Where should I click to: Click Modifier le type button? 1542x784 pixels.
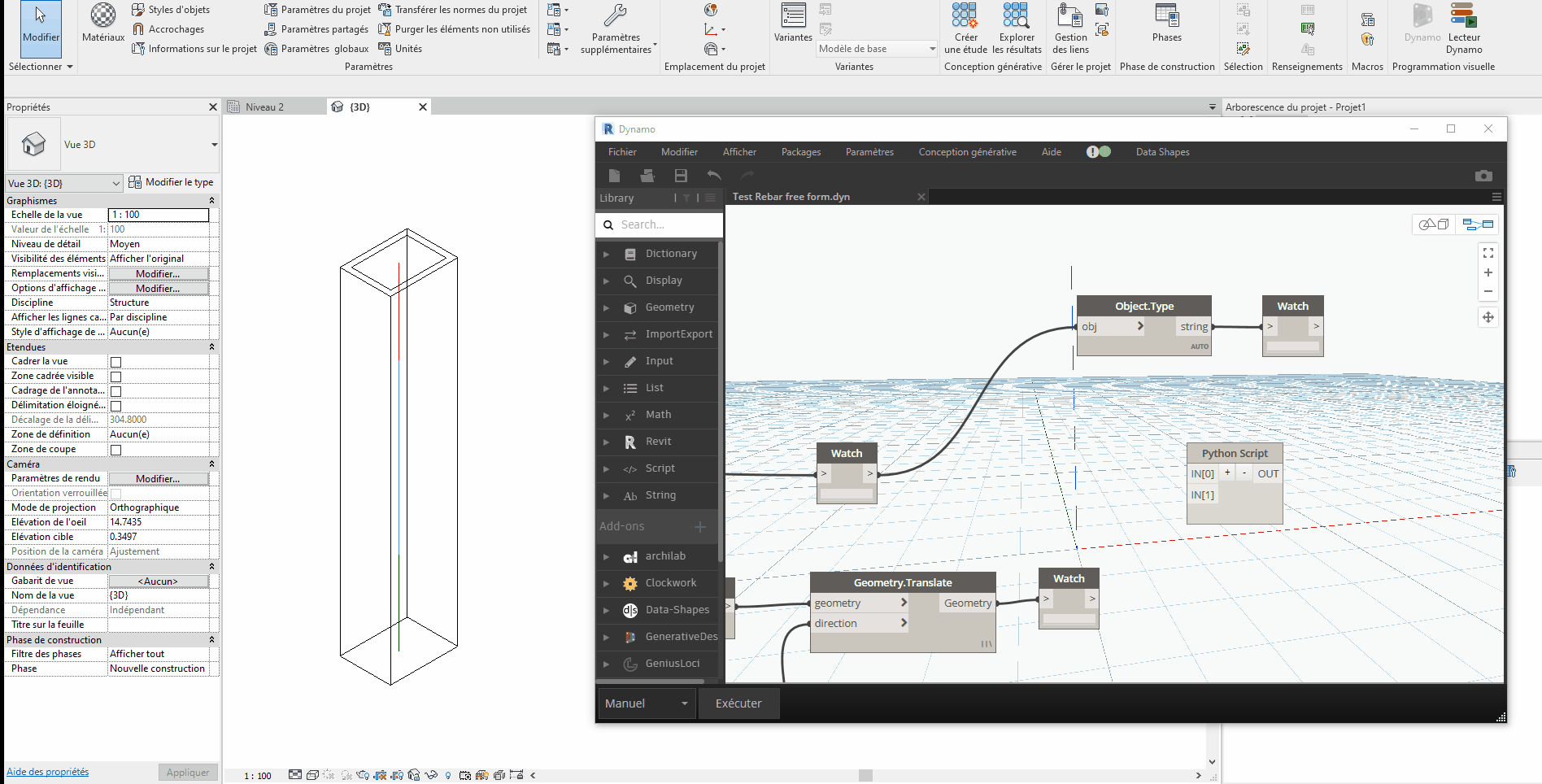click(171, 182)
